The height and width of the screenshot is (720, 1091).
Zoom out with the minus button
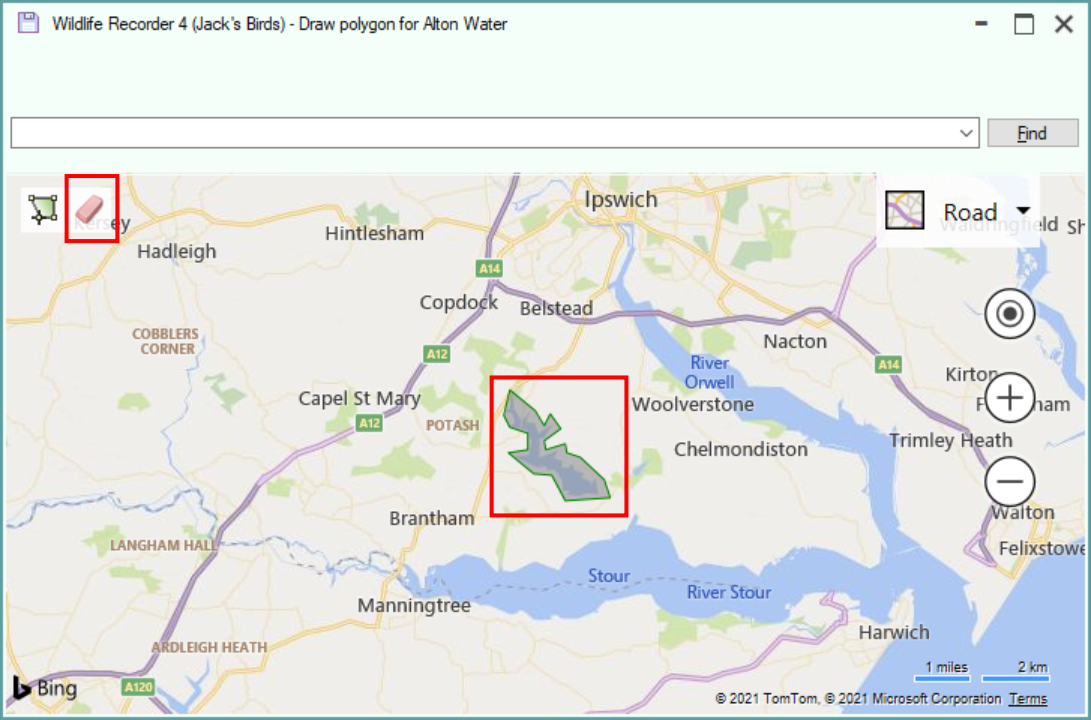pos(1010,481)
